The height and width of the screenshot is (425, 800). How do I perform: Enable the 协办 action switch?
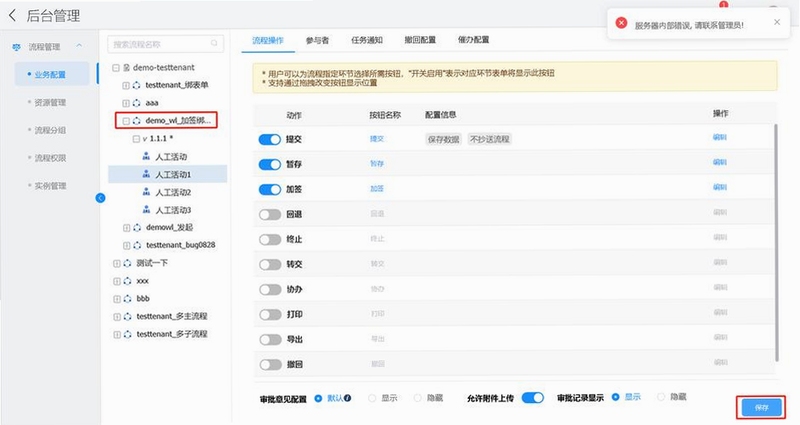(270, 289)
